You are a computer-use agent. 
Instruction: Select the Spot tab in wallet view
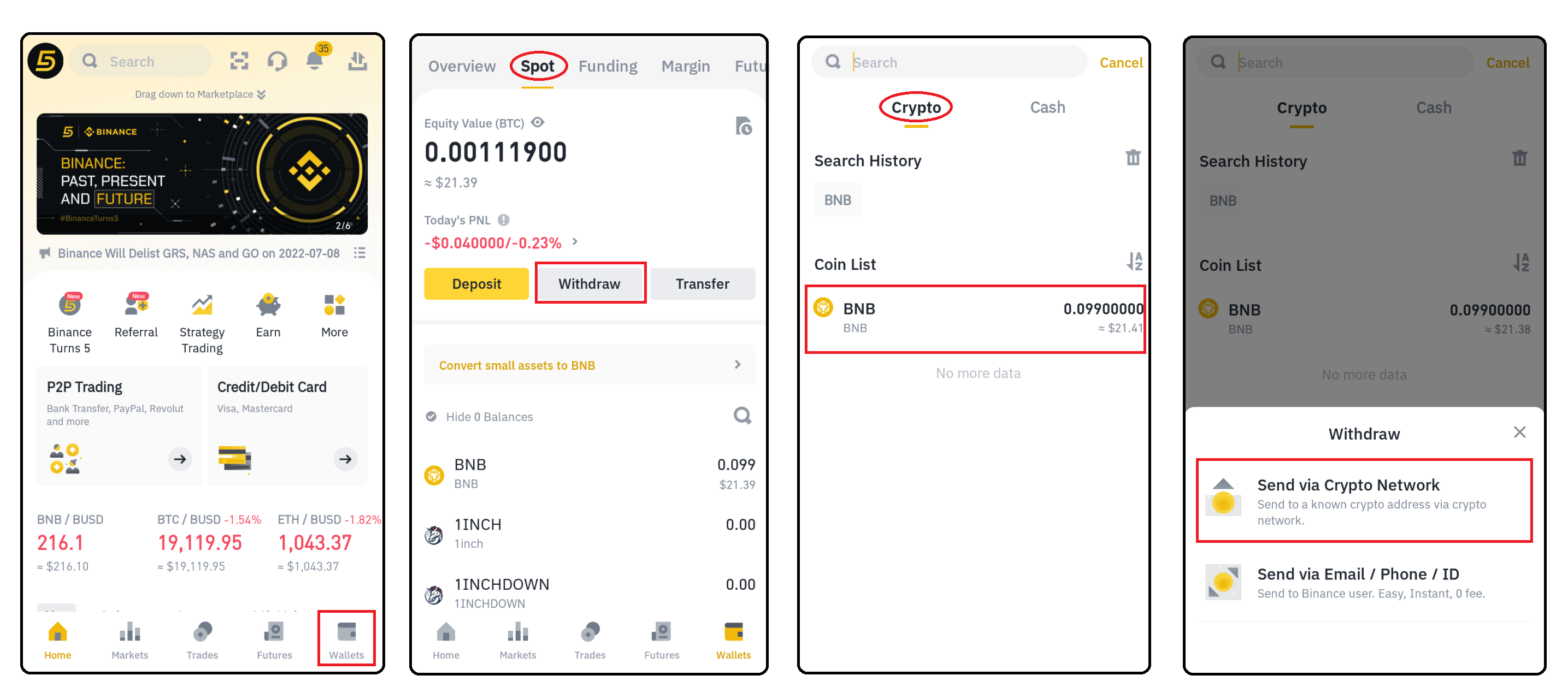[x=538, y=66]
